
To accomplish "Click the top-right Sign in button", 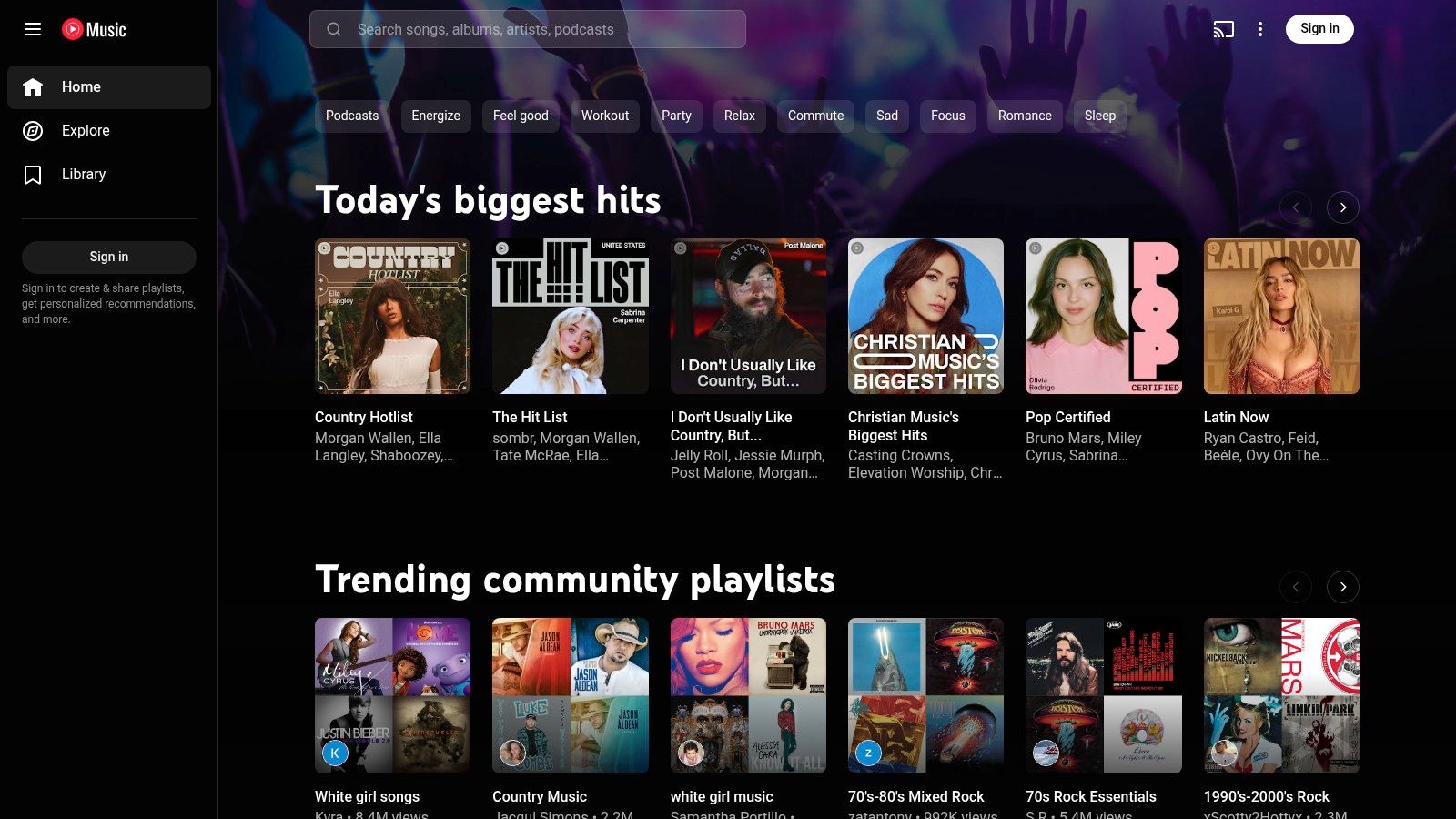I will click(1319, 28).
